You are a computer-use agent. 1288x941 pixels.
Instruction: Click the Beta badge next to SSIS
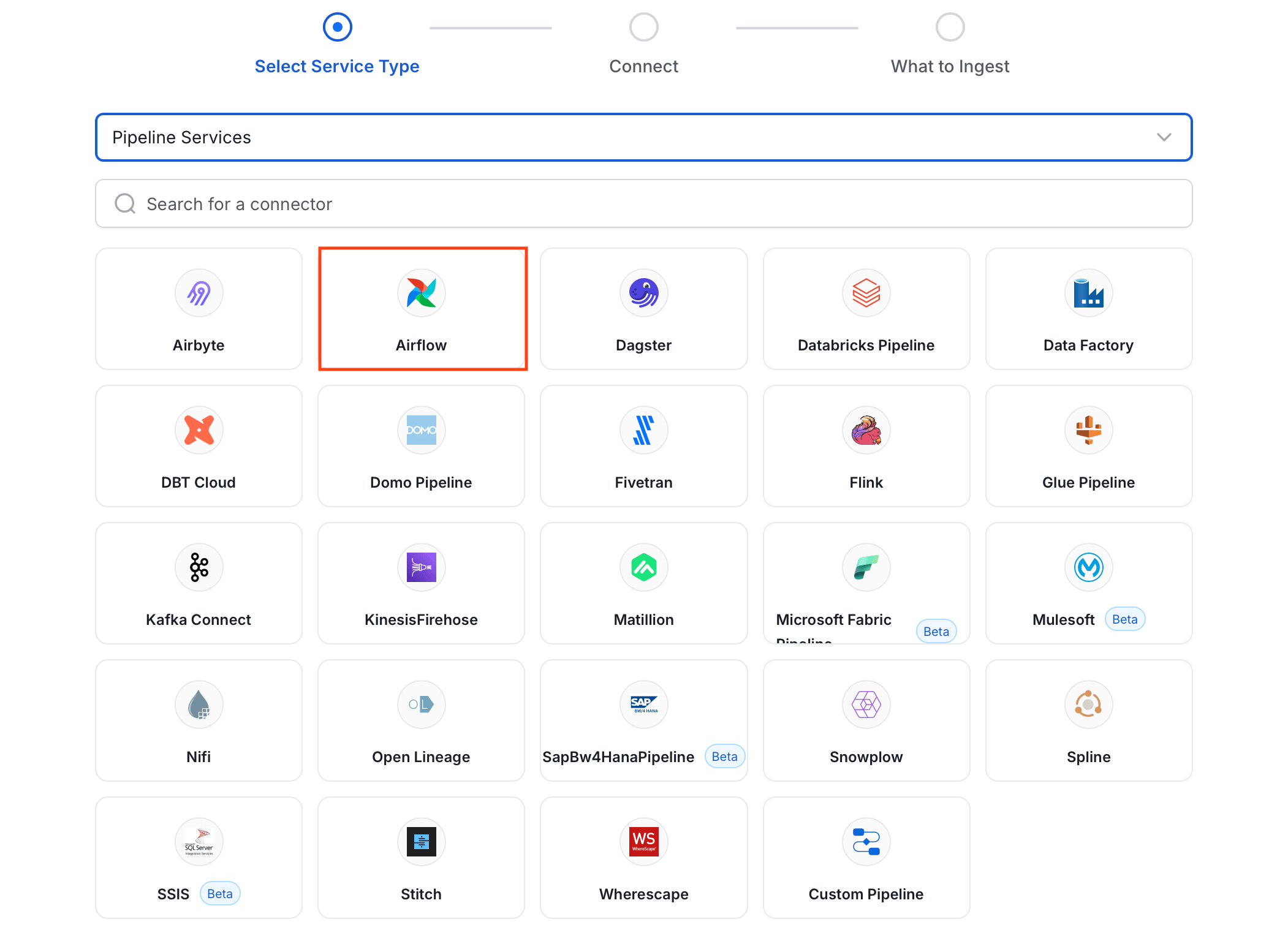pos(220,894)
